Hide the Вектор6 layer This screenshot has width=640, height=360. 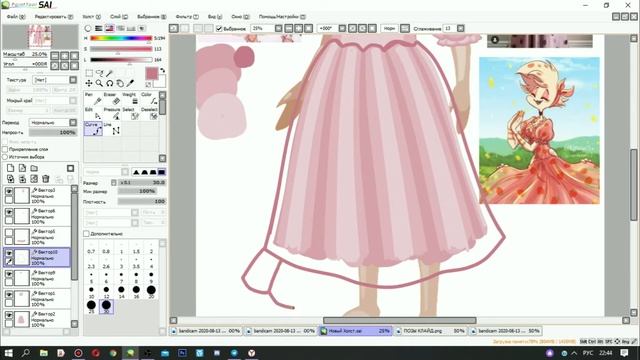[x=9, y=212]
